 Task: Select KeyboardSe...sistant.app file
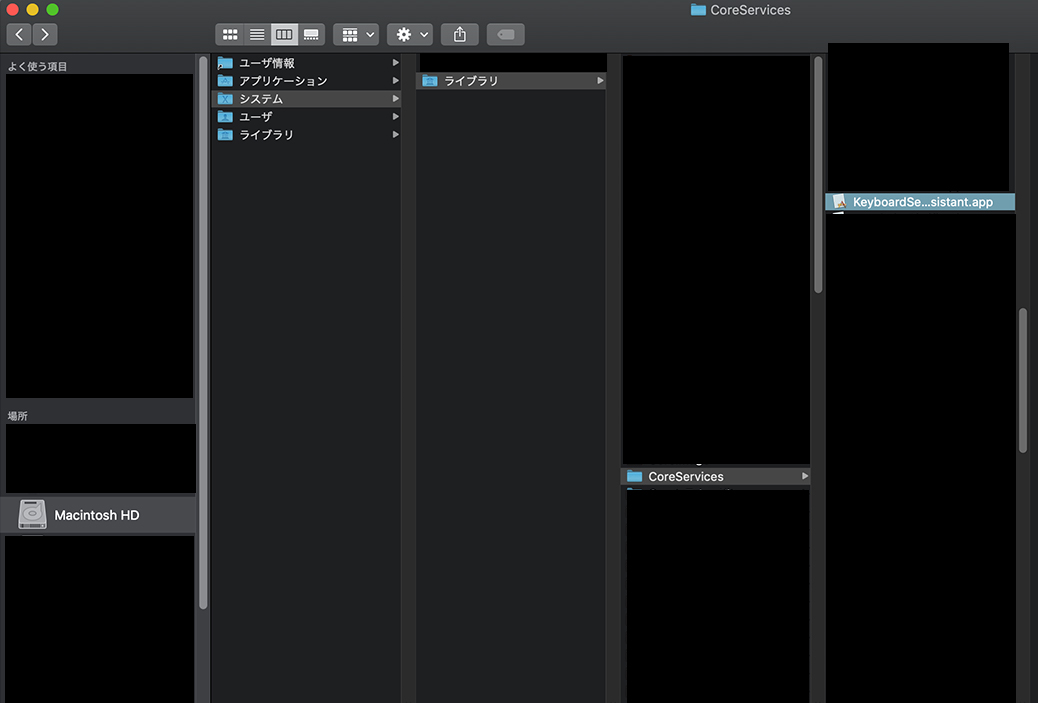[920, 202]
